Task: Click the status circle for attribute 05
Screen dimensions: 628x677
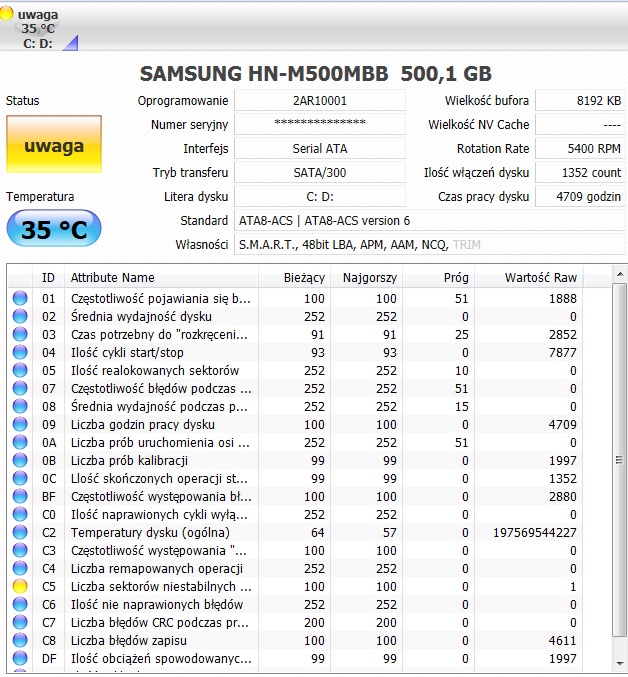Action: [20, 370]
